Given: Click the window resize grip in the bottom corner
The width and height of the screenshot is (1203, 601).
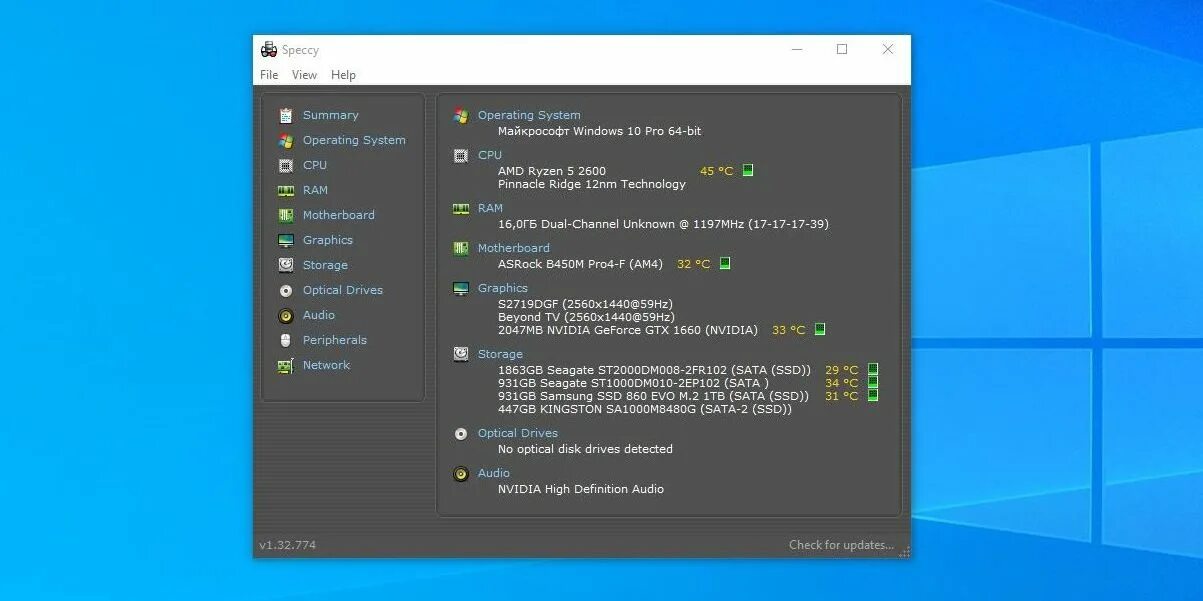Looking at the screenshot, I should point(904,551).
